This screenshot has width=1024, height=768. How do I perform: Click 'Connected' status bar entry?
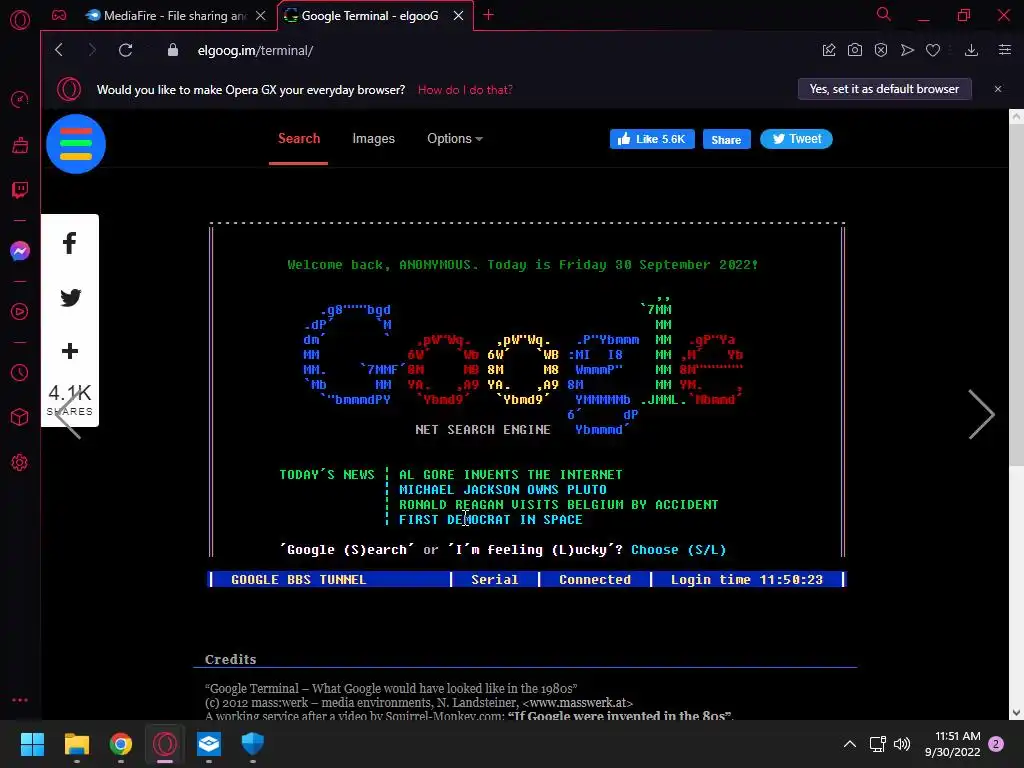coord(595,580)
